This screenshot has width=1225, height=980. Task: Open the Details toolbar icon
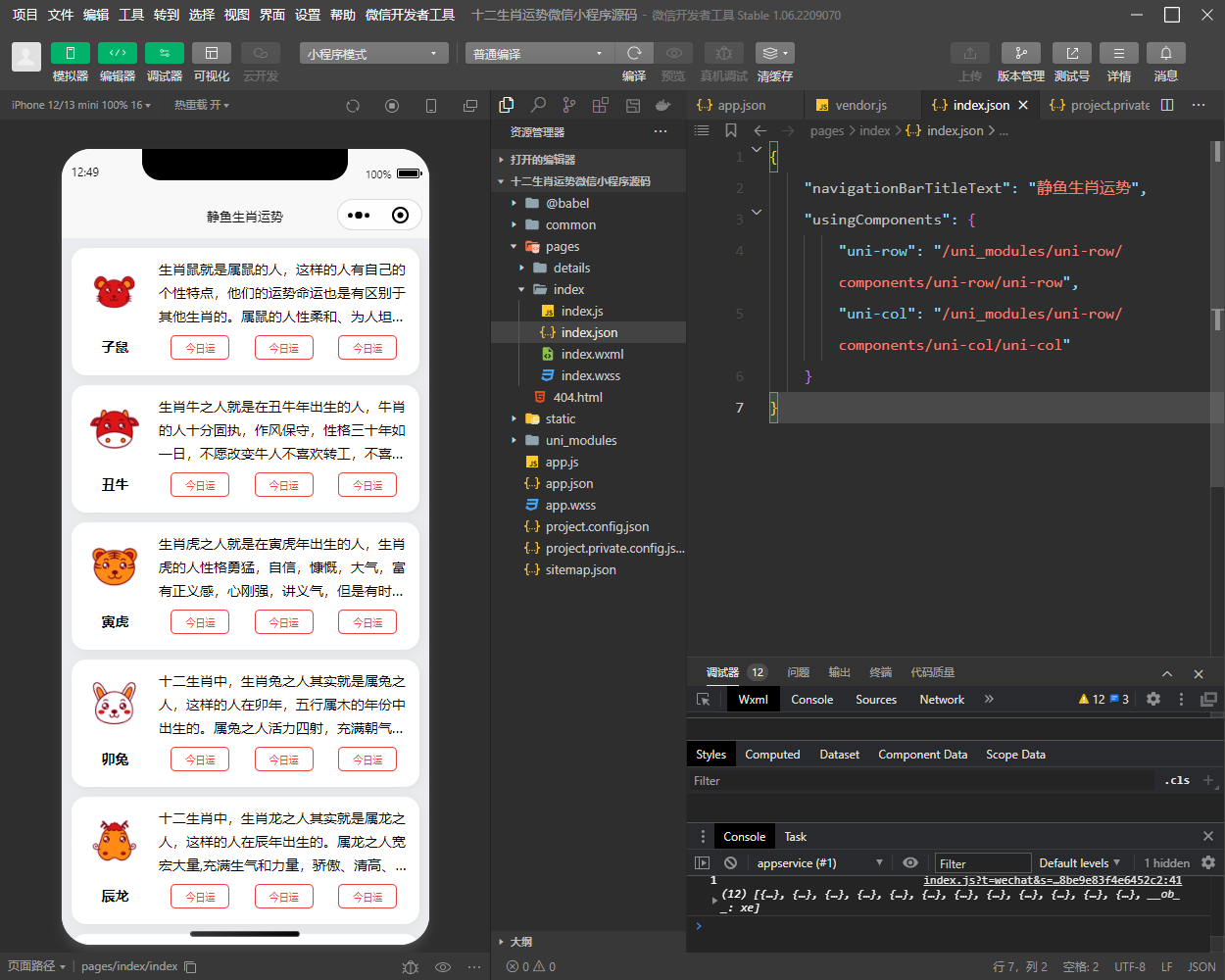coord(1118,53)
